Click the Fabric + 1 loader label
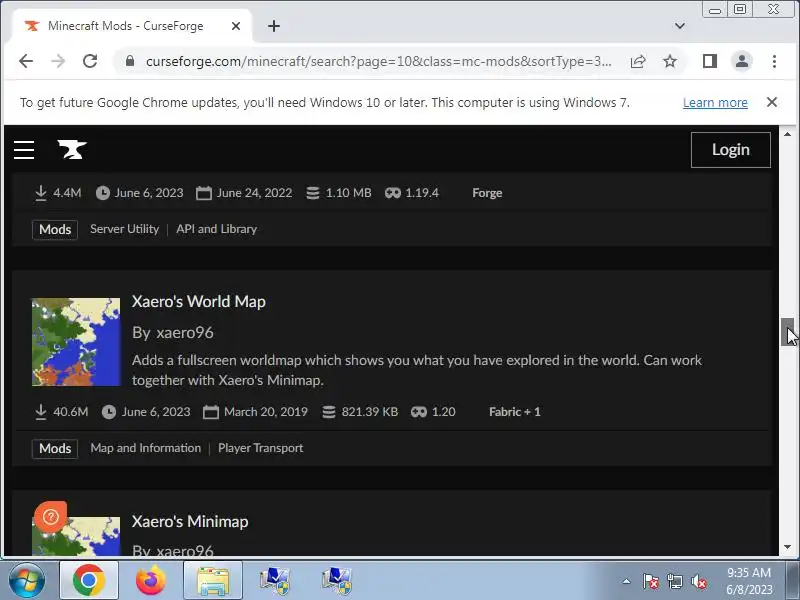 pos(515,412)
